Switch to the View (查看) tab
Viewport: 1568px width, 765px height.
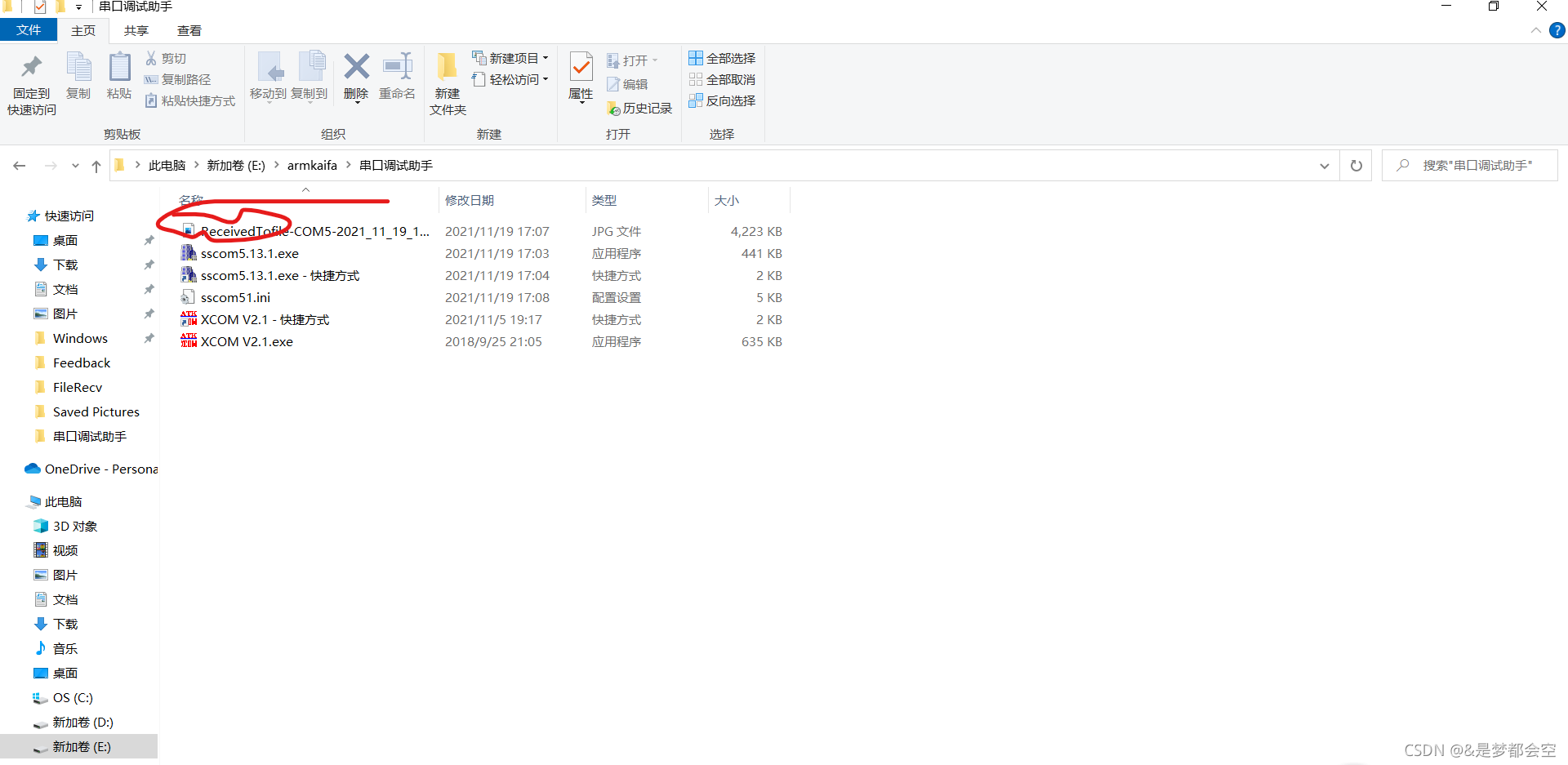[x=189, y=30]
